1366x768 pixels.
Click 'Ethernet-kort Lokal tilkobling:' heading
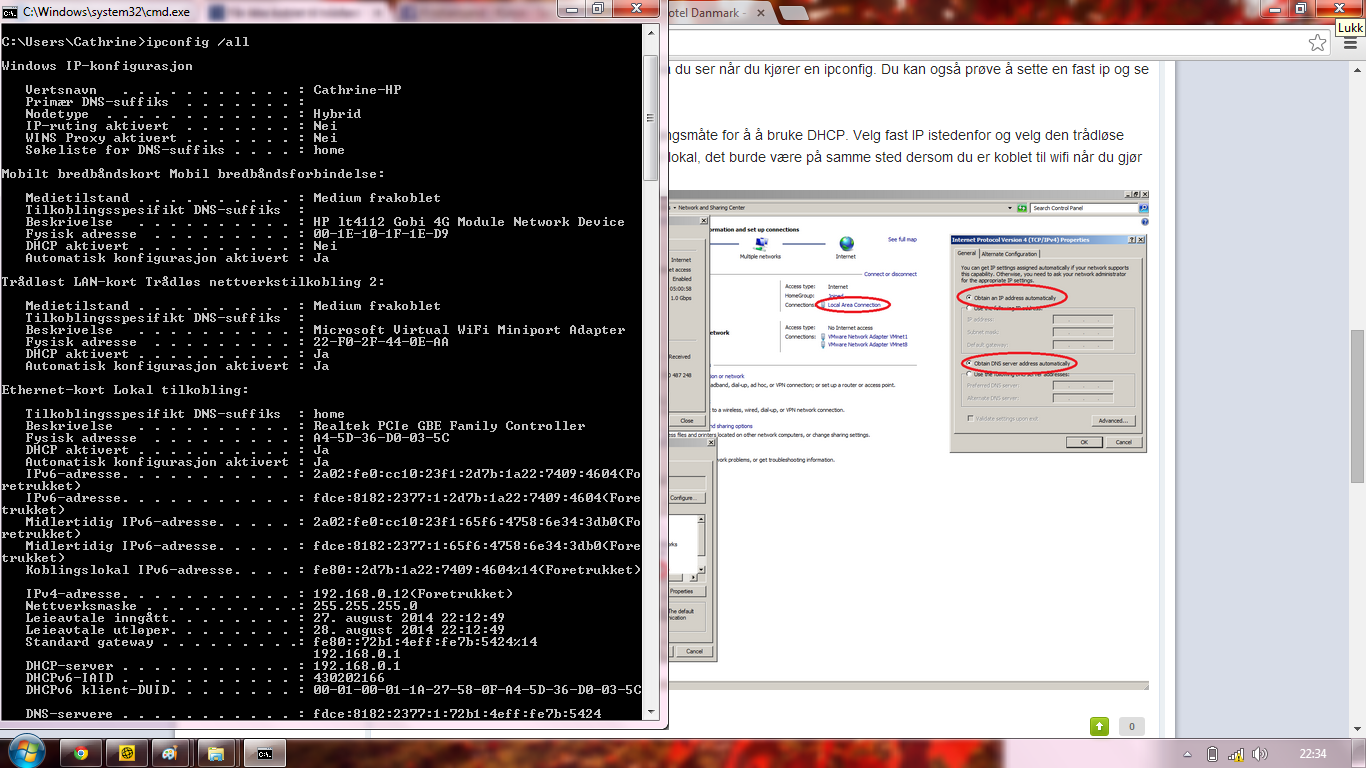click(x=125, y=390)
